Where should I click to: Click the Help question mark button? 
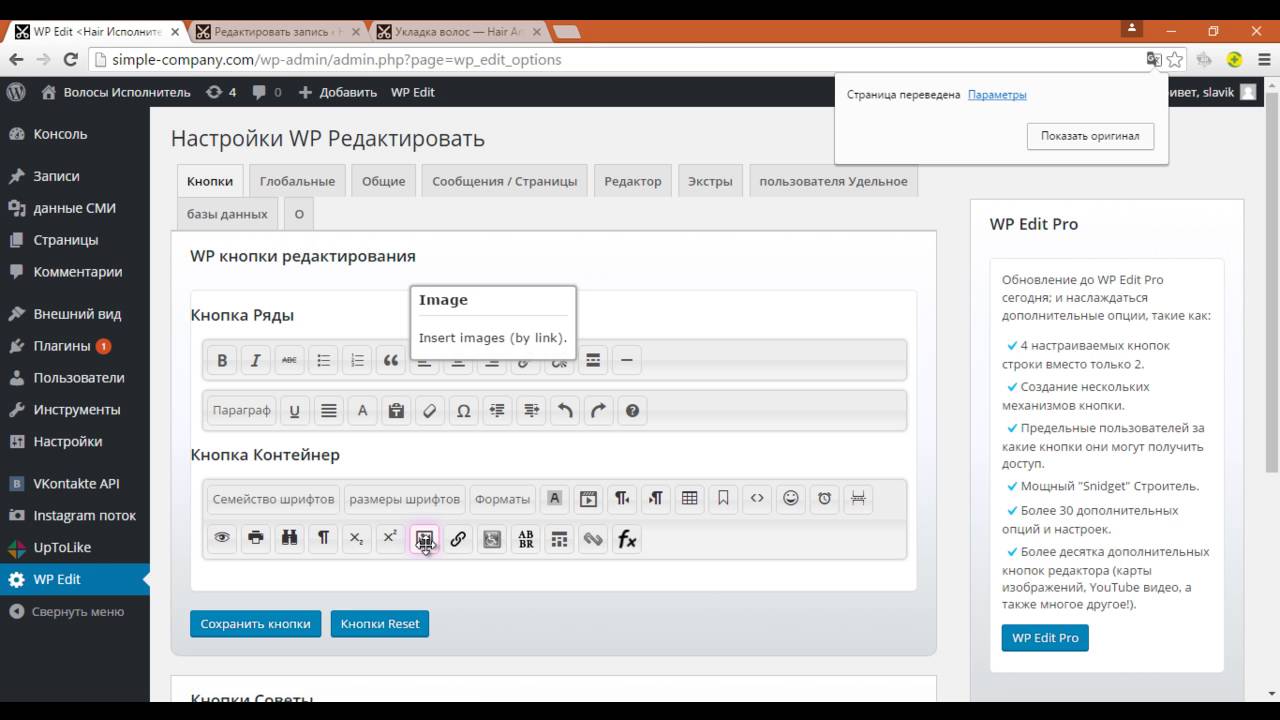(632, 411)
